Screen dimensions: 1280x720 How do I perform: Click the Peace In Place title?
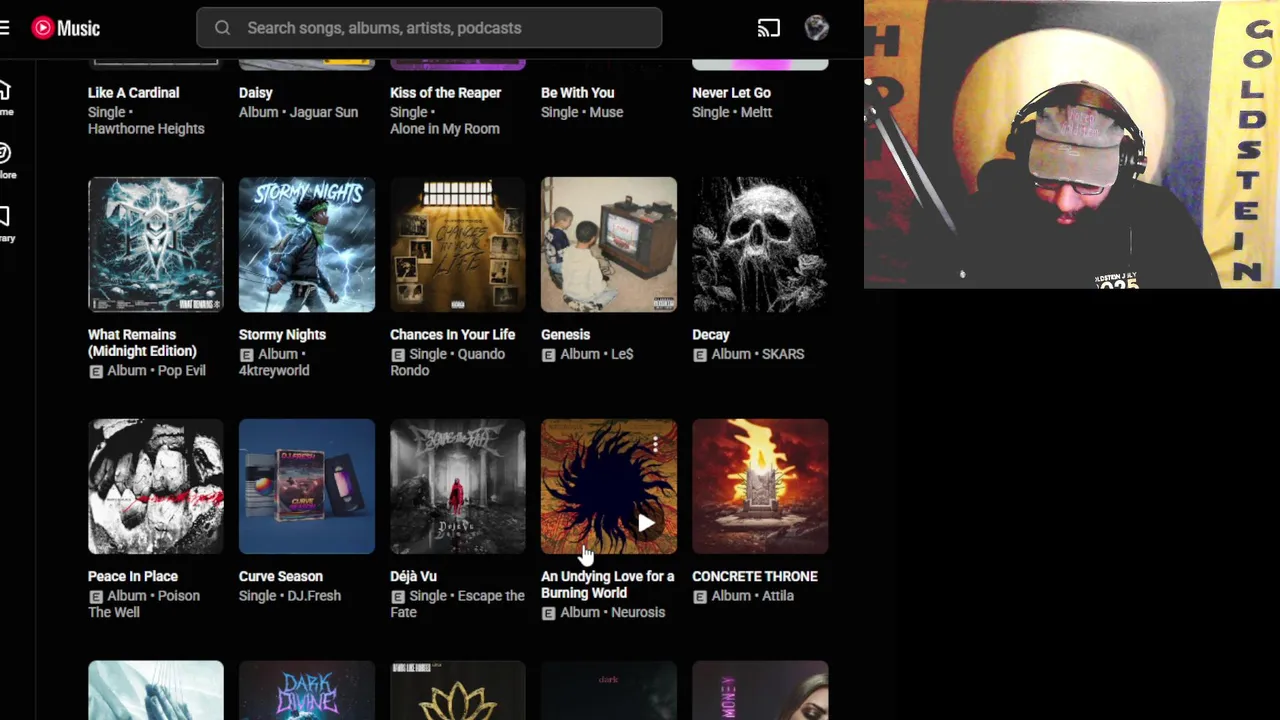pos(133,576)
